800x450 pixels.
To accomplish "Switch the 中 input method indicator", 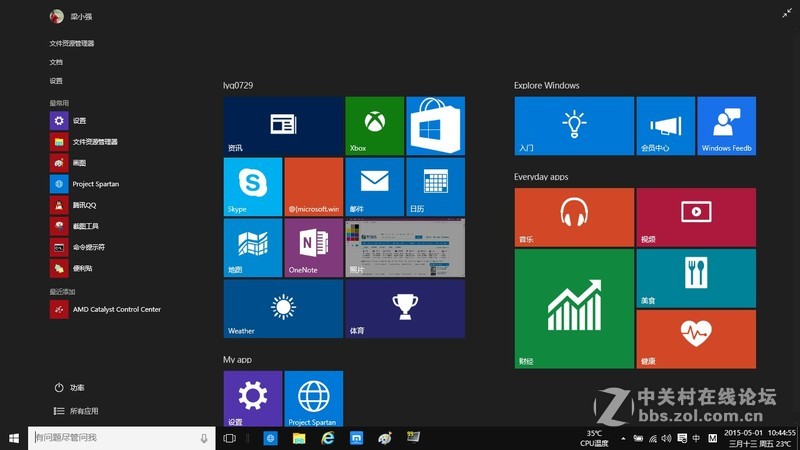I will tap(696, 438).
